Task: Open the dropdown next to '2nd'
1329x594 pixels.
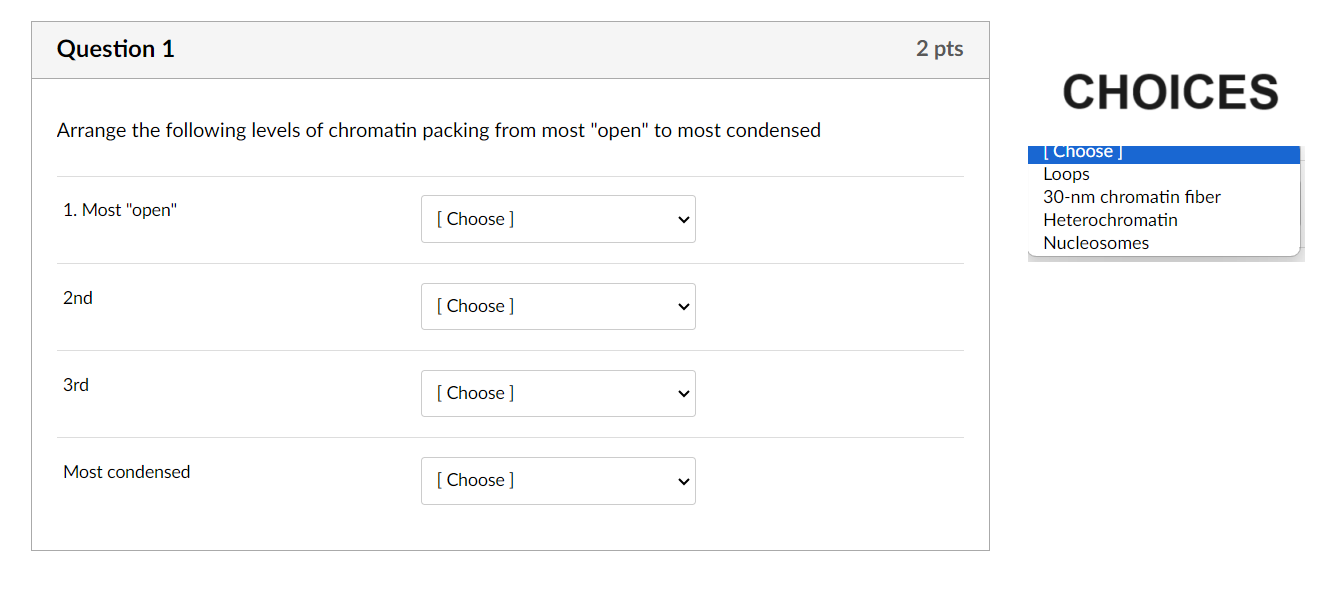Action: pyautogui.click(x=557, y=306)
